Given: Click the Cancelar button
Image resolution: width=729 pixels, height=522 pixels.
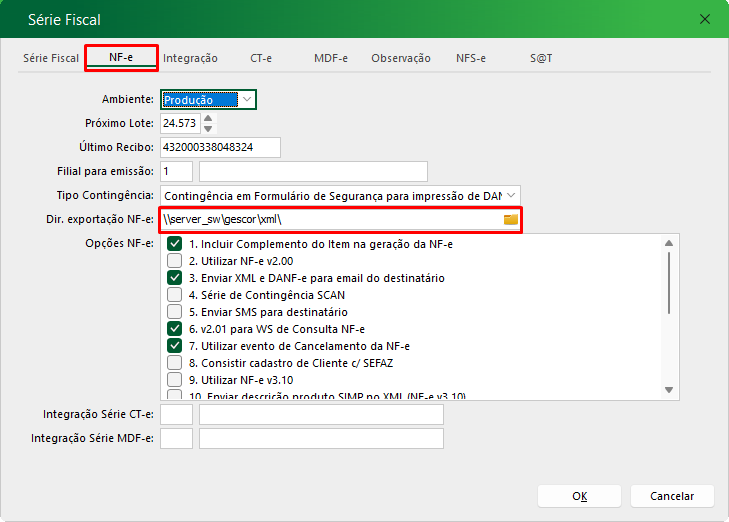Looking at the screenshot, I should 671,496.
